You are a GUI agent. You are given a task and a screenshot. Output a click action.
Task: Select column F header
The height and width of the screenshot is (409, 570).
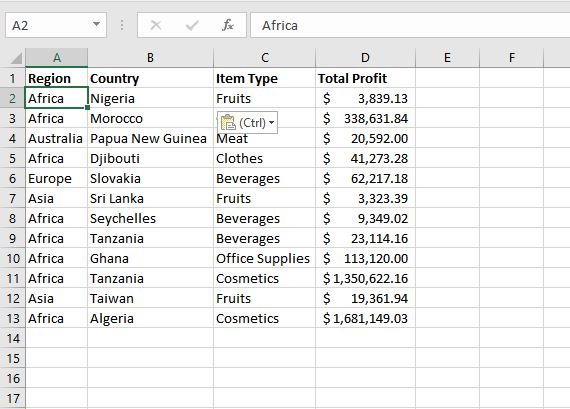point(511,57)
